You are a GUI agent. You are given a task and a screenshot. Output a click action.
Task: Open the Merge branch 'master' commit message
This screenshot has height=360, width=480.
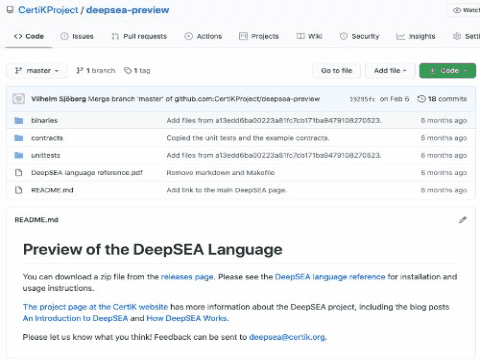[204, 99]
